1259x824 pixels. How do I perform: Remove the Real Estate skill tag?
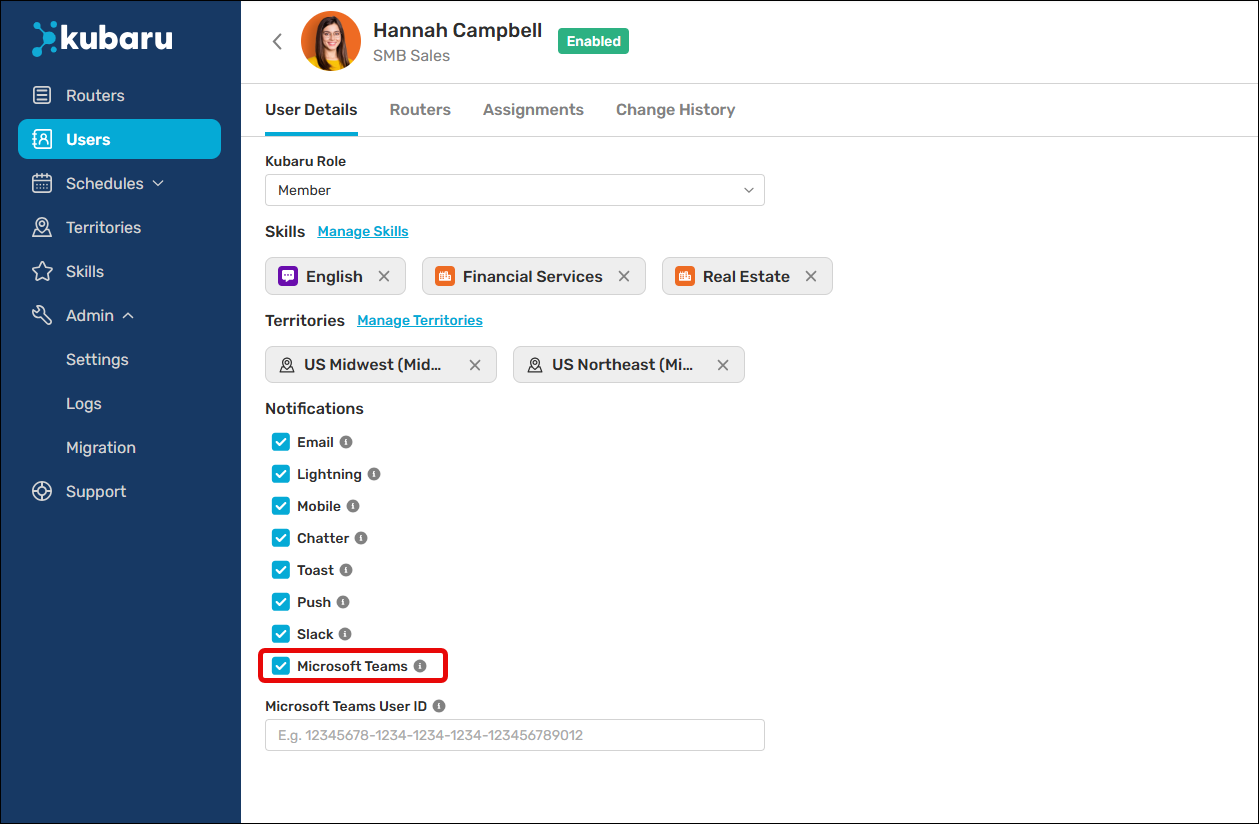[x=811, y=277]
